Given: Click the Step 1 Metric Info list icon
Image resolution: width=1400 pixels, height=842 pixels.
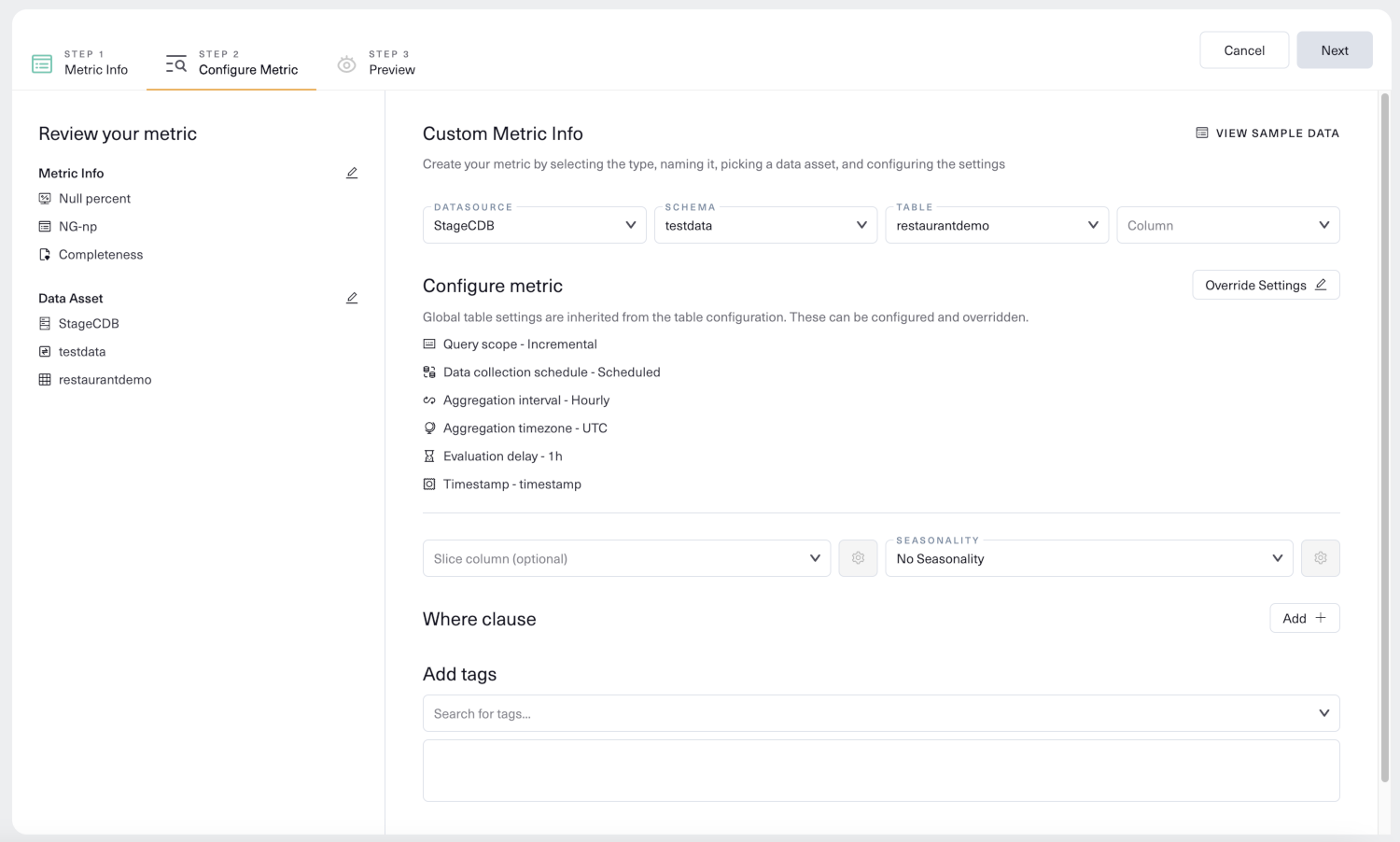Looking at the screenshot, I should pyautogui.click(x=42, y=63).
